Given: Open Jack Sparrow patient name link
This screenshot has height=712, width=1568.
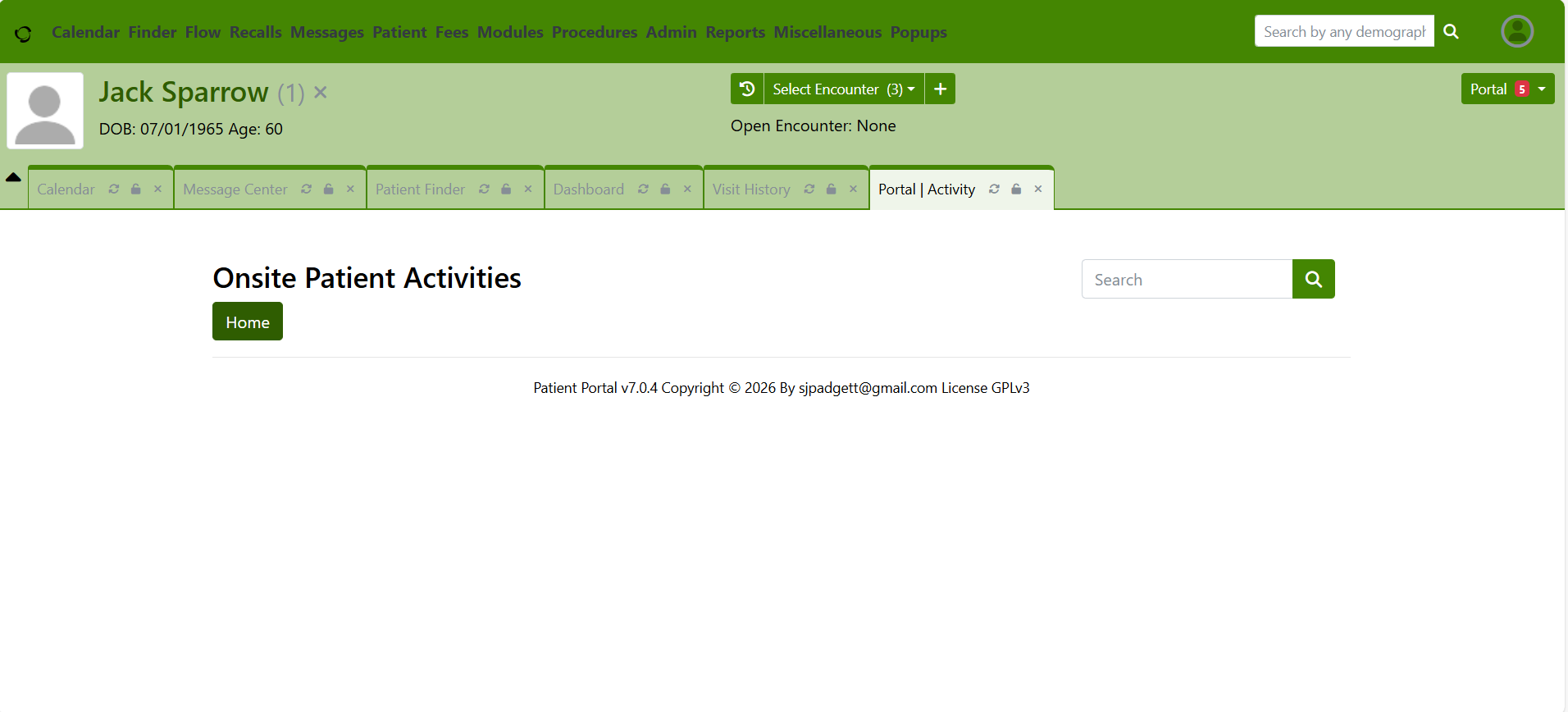Looking at the screenshot, I should (x=184, y=92).
